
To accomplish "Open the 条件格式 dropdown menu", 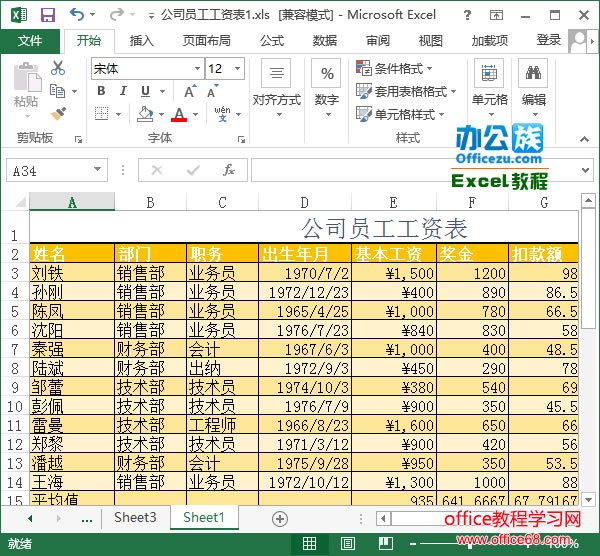I will [395, 68].
